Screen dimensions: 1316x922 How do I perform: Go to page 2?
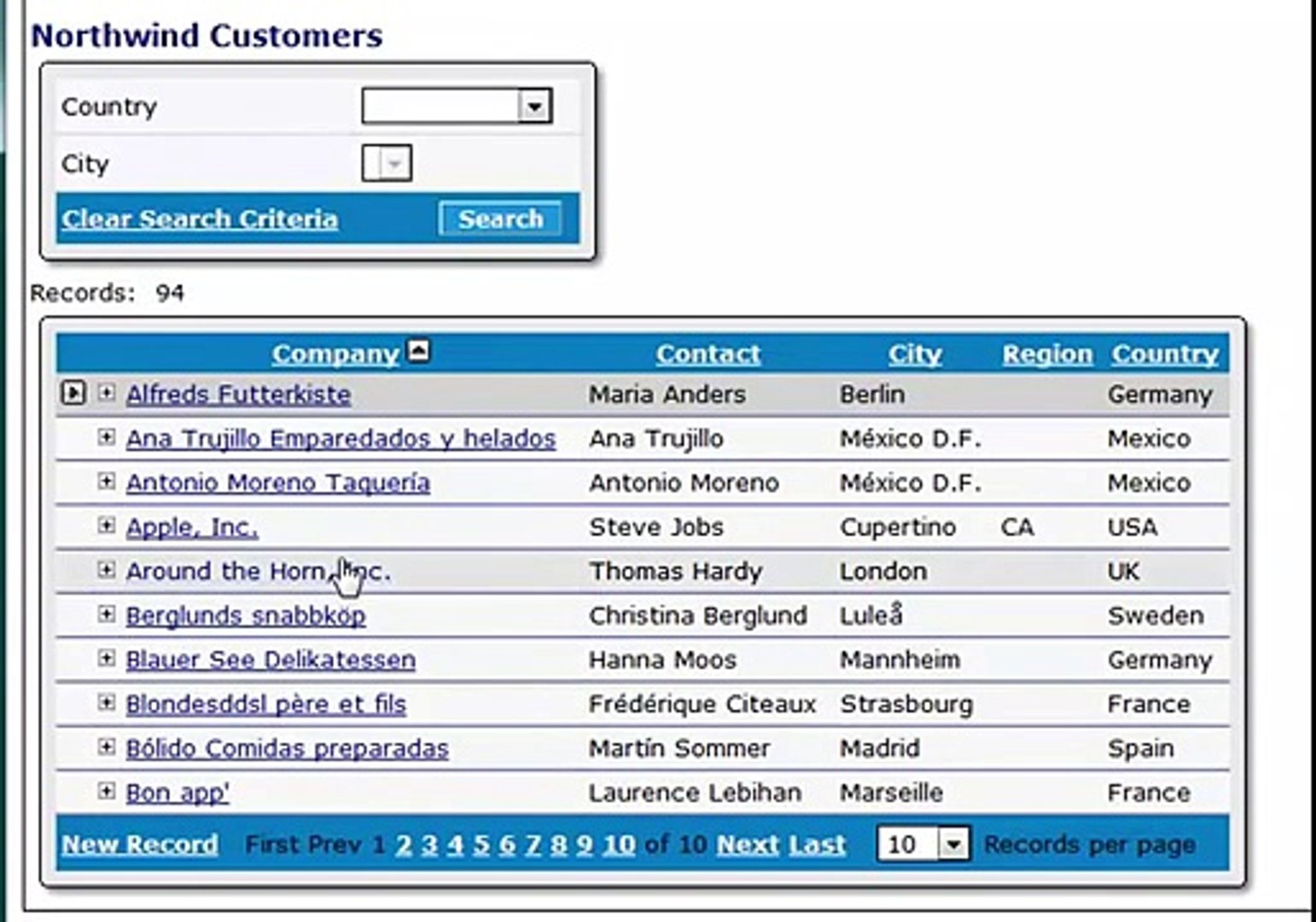point(404,844)
